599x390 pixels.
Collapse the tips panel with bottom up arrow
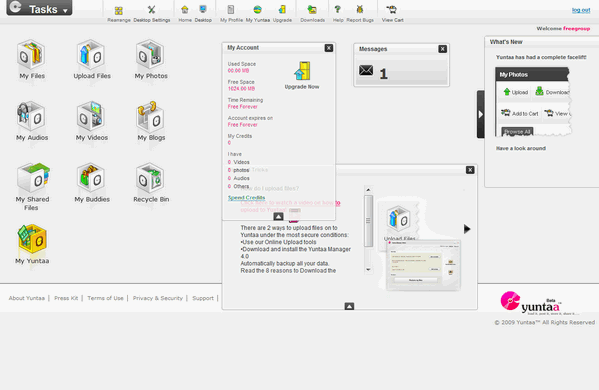pyautogui.click(x=349, y=306)
